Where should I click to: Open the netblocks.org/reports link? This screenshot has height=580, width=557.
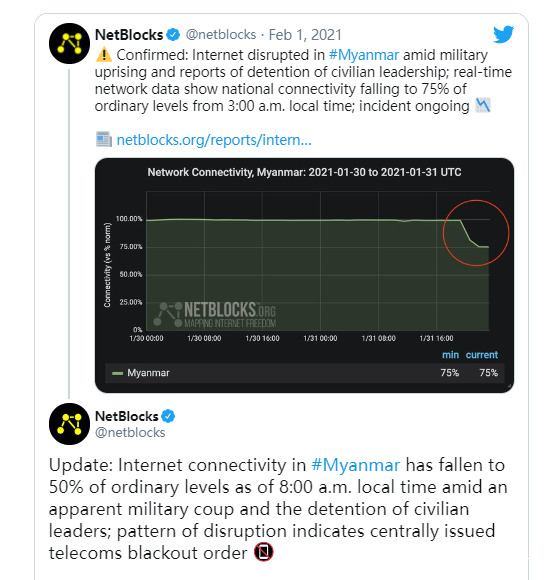(214, 140)
